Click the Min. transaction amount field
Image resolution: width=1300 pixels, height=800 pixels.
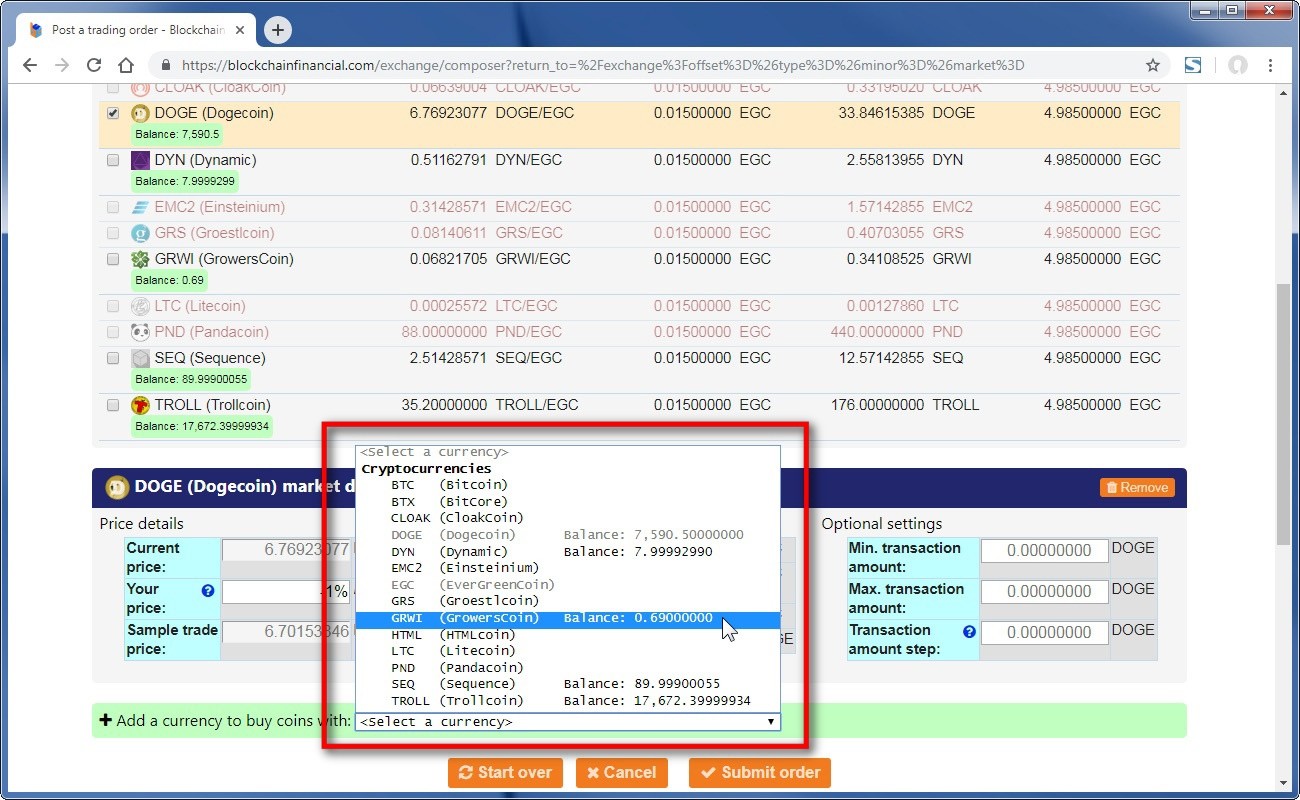pyautogui.click(x=1044, y=551)
